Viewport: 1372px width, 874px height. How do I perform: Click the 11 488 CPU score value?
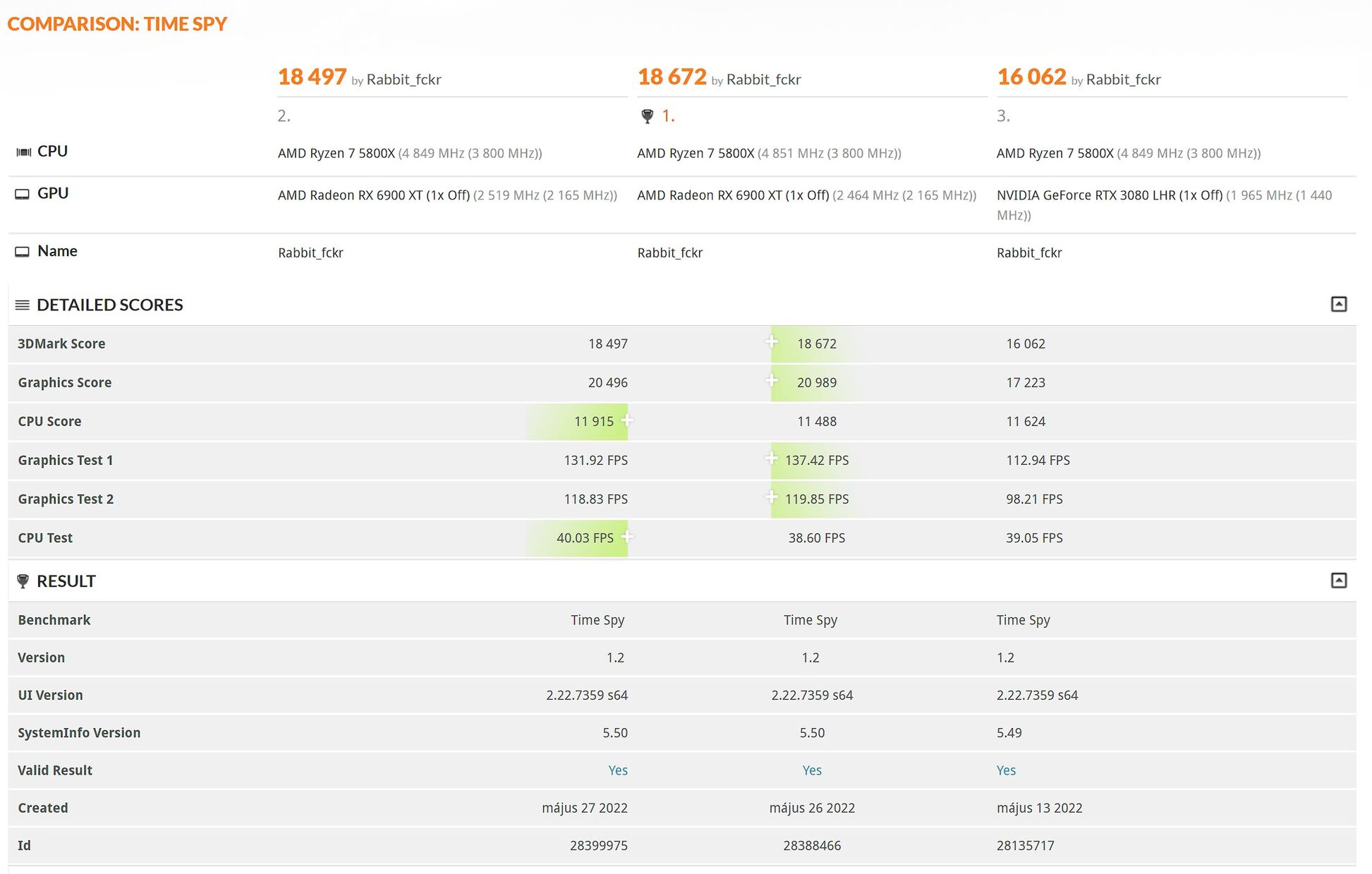[x=817, y=421]
